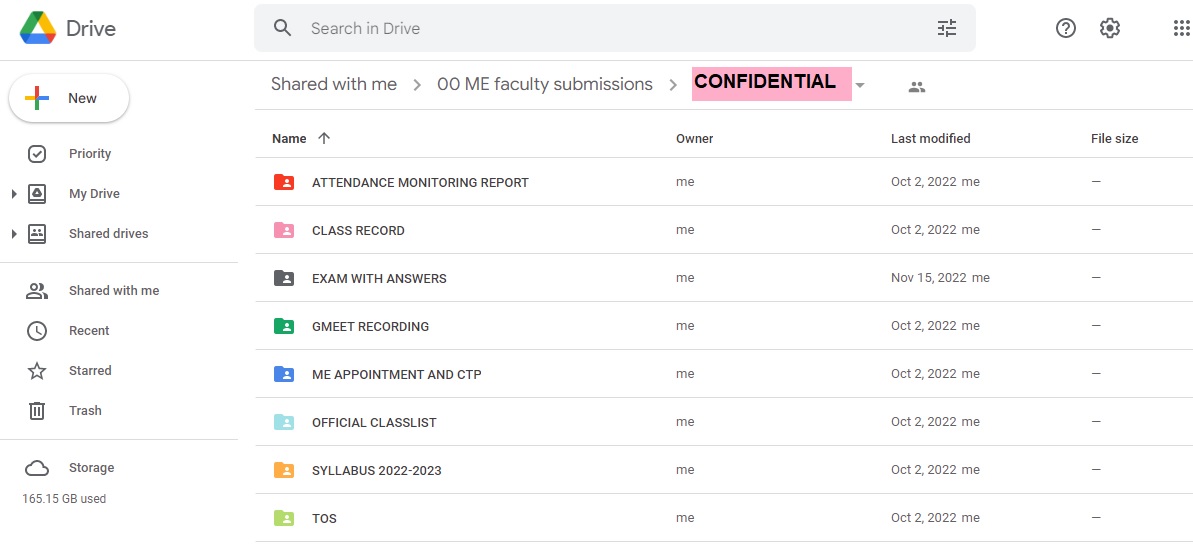Expand the Shared drives tree arrow
This screenshot has height=550, width=1193.
pyautogui.click(x=14, y=234)
